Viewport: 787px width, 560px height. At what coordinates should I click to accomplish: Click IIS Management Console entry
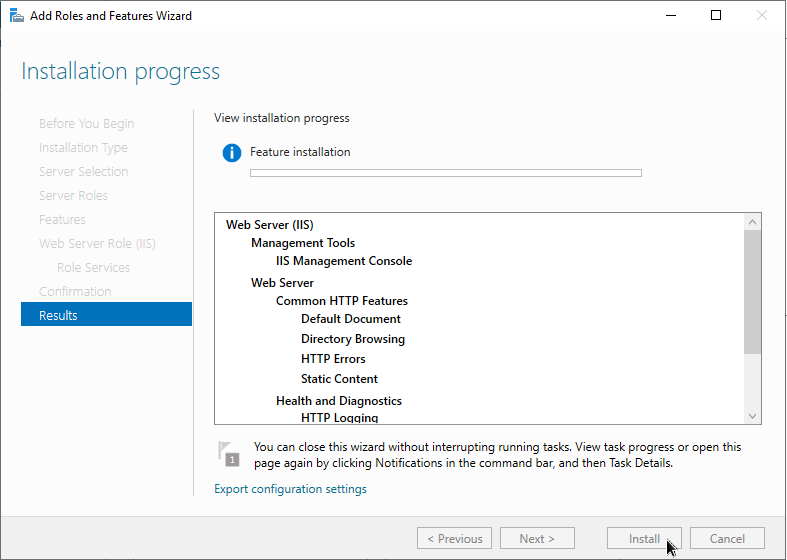(344, 261)
